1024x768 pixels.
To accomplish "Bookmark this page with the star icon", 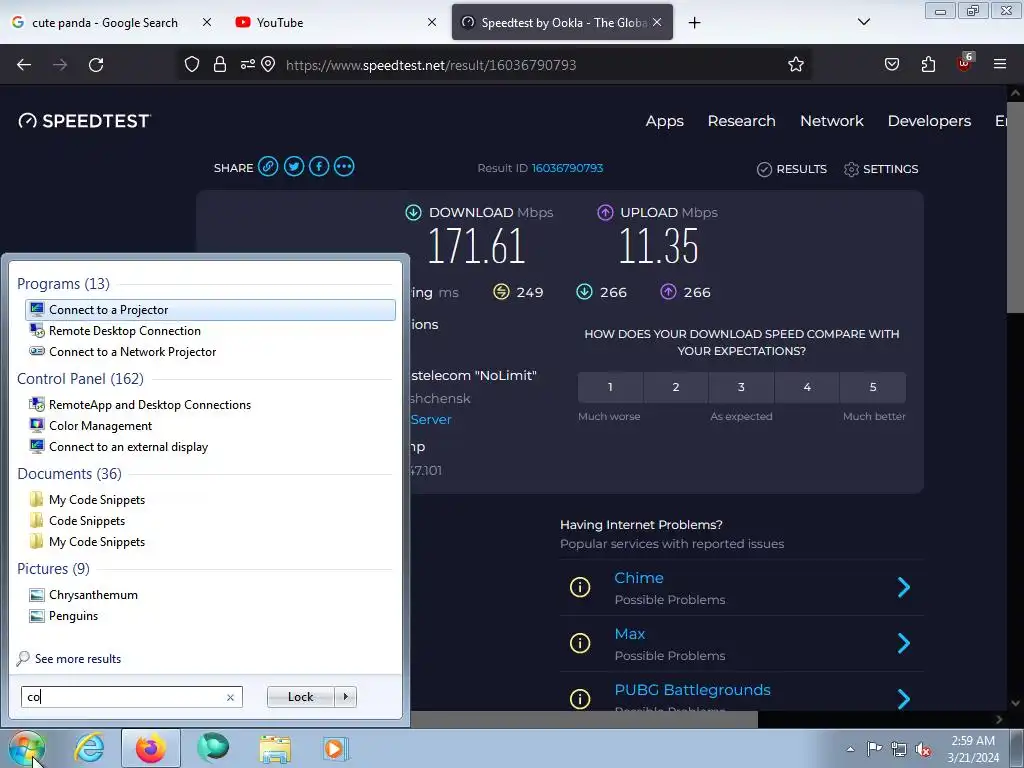I will (x=795, y=65).
